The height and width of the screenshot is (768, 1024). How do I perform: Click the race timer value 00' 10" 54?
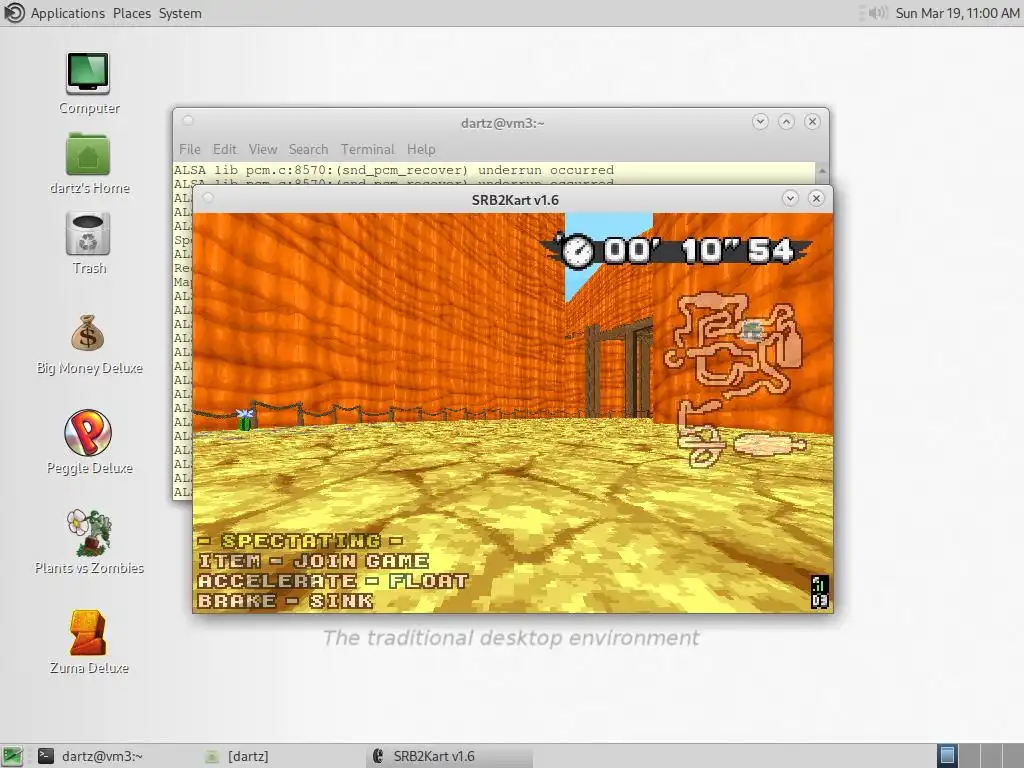[699, 251]
